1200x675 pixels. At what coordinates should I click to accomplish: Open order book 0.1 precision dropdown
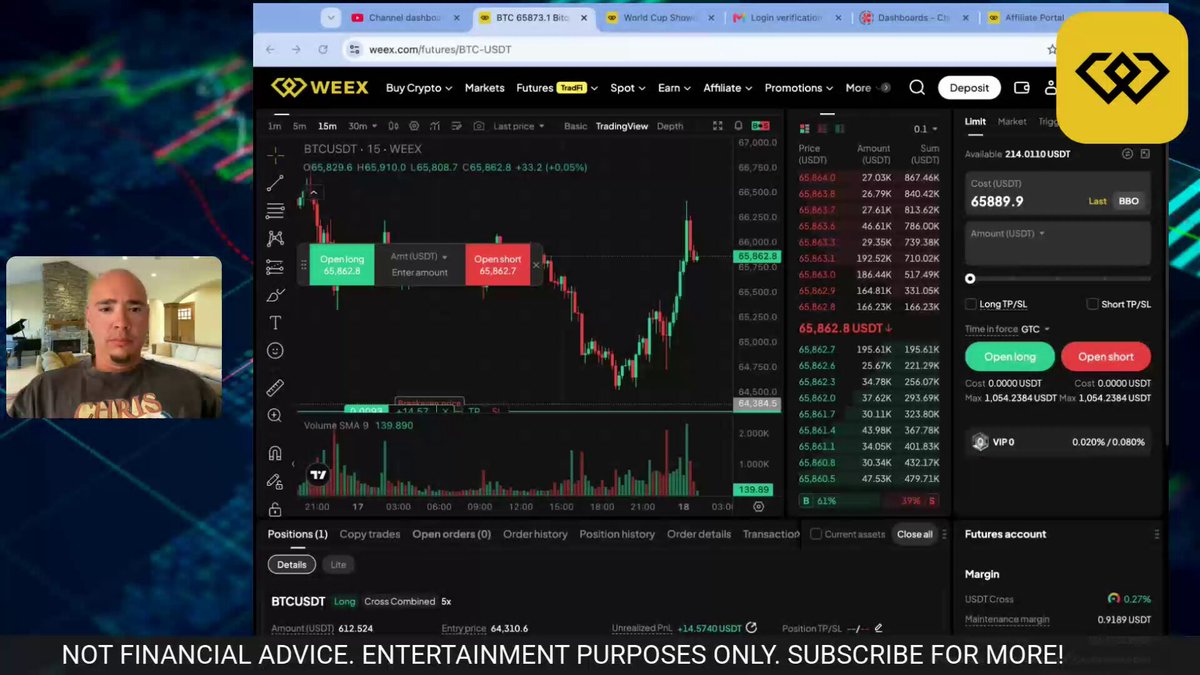click(x=925, y=129)
